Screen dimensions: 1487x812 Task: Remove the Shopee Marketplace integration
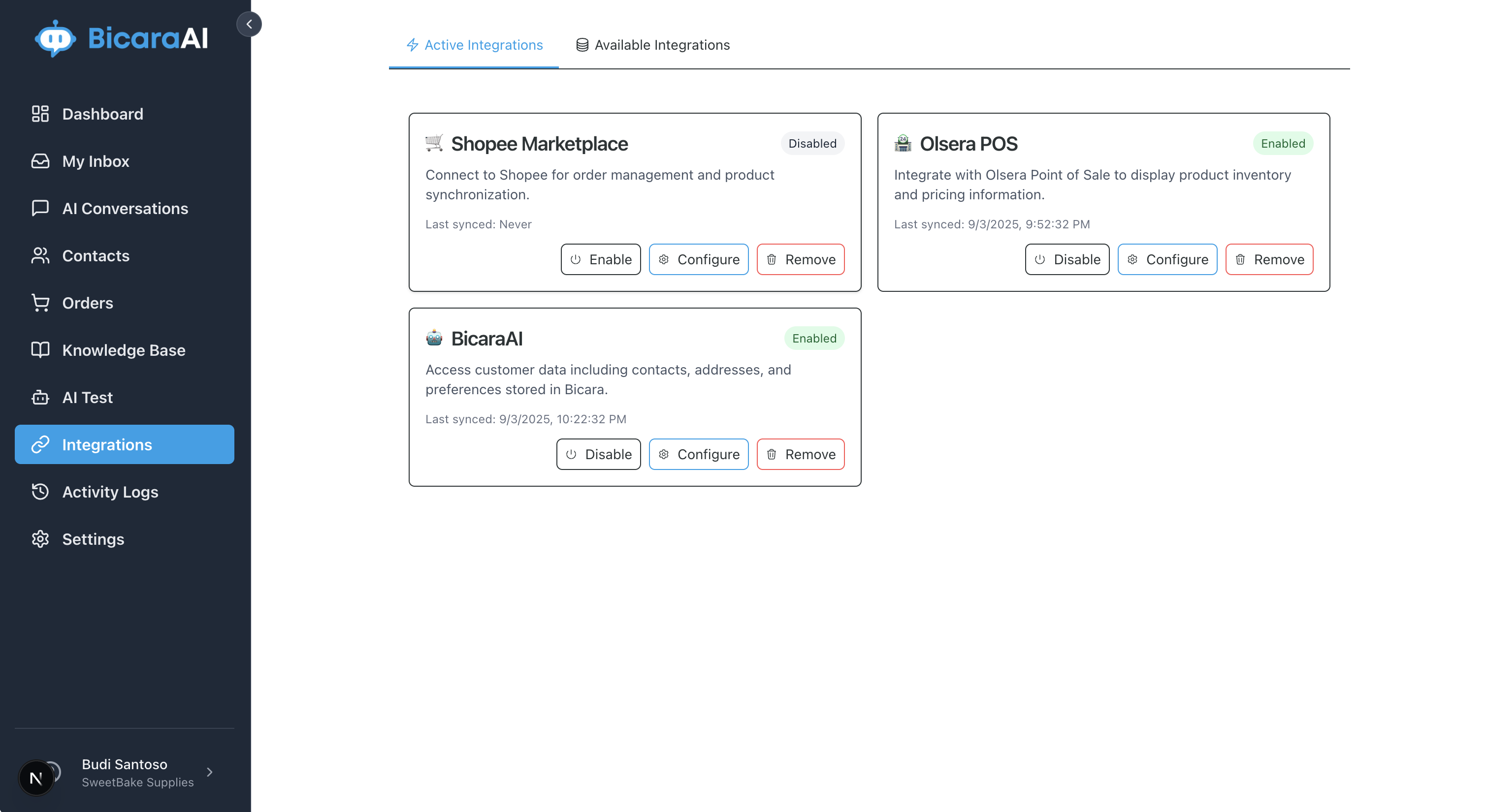pyautogui.click(x=800, y=259)
